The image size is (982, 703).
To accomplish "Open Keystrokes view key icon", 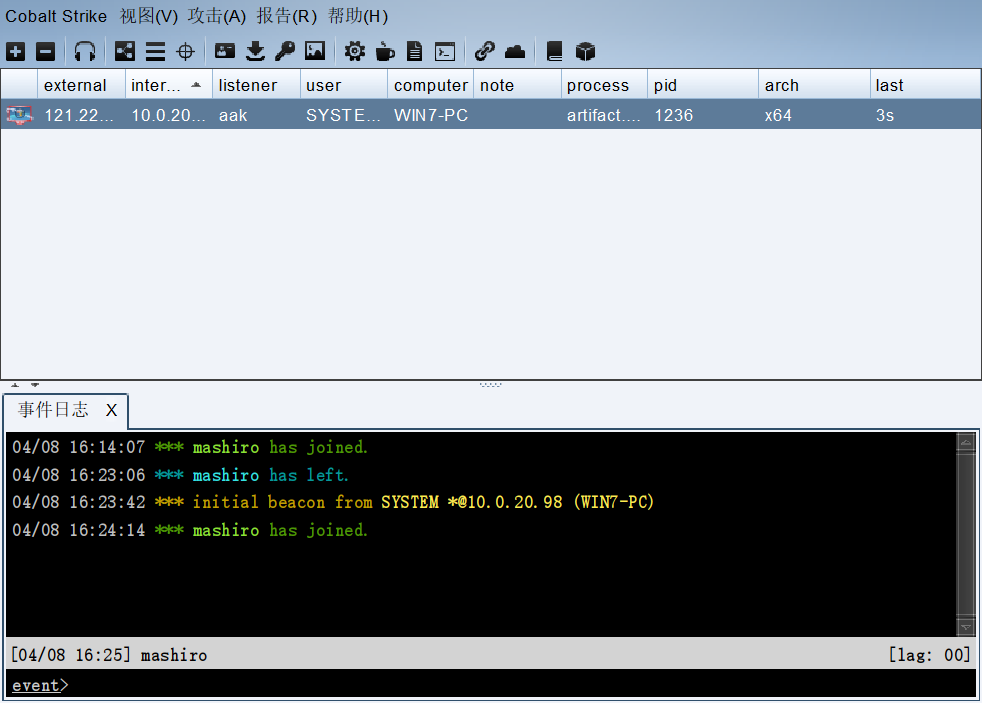I will click(x=285, y=51).
